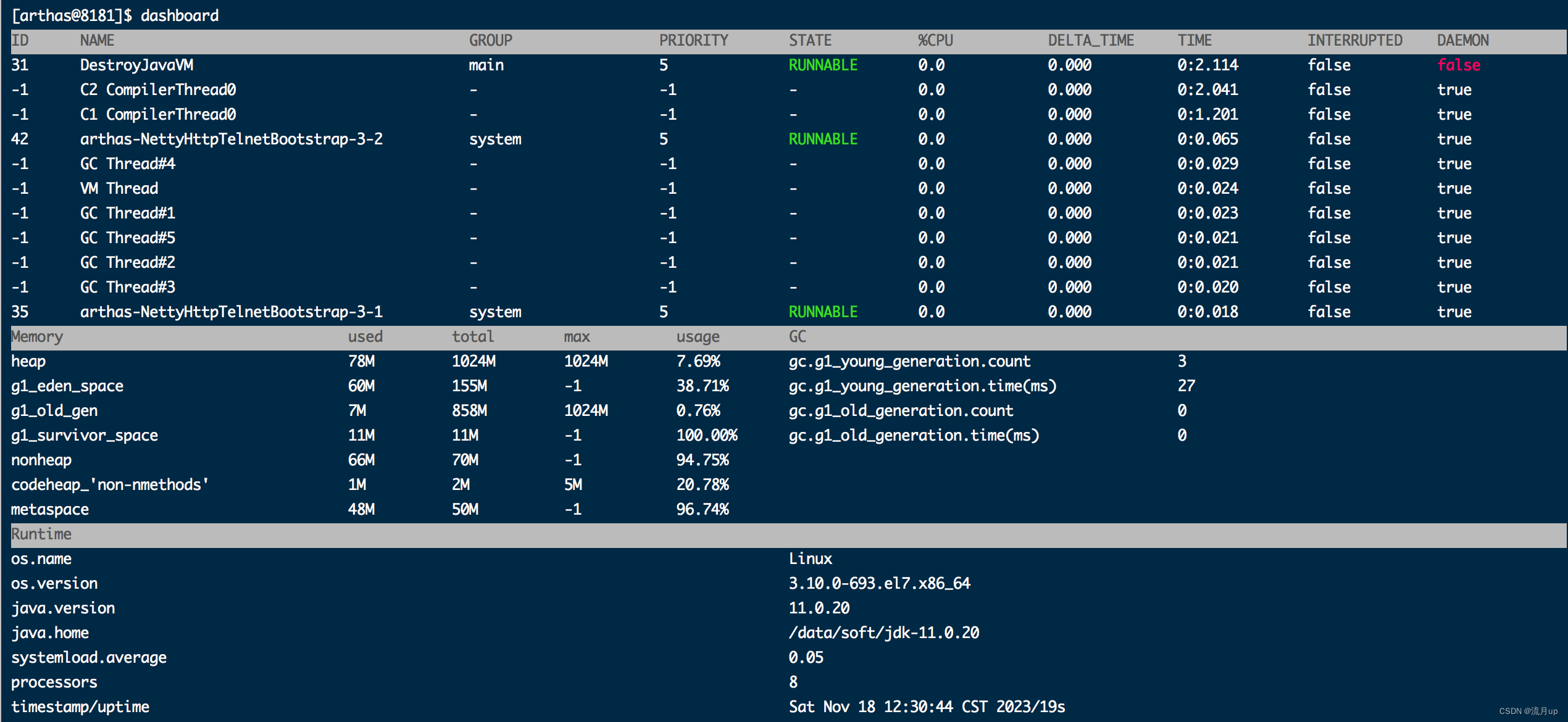Click RUNNABLE state of DestroyJavaVM

823,65
